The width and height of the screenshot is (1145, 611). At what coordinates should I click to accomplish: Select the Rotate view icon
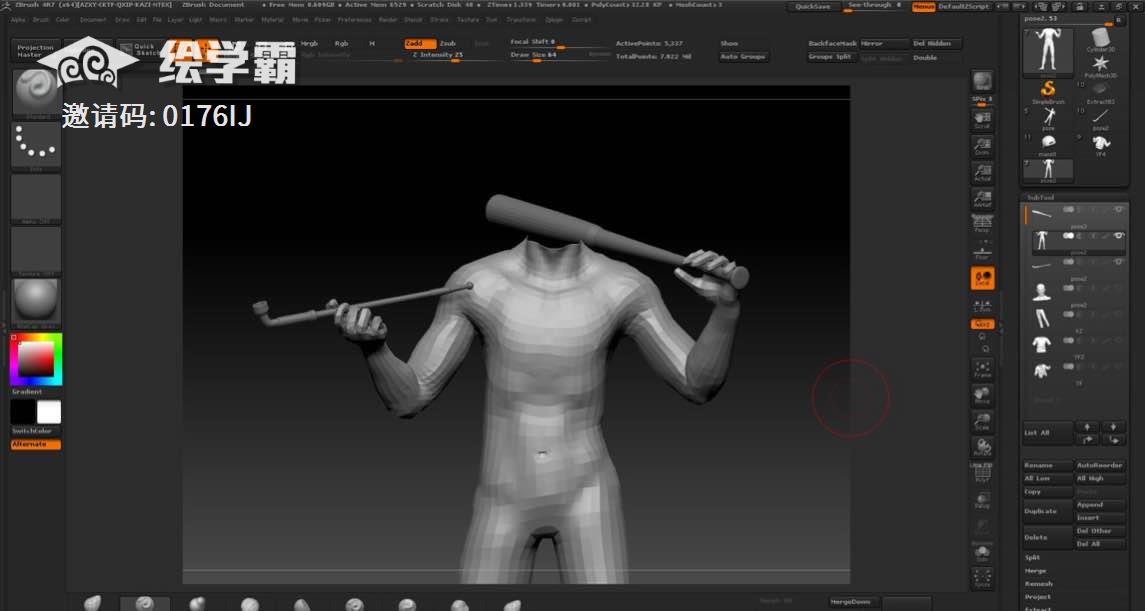982,447
